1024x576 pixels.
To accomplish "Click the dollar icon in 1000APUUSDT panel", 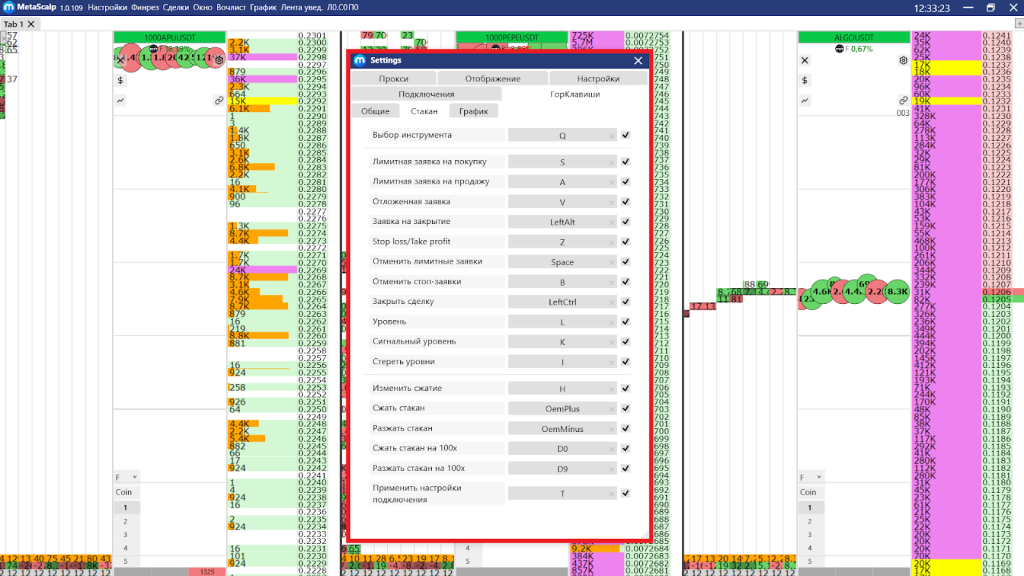I will pyautogui.click(x=120, y=80).
